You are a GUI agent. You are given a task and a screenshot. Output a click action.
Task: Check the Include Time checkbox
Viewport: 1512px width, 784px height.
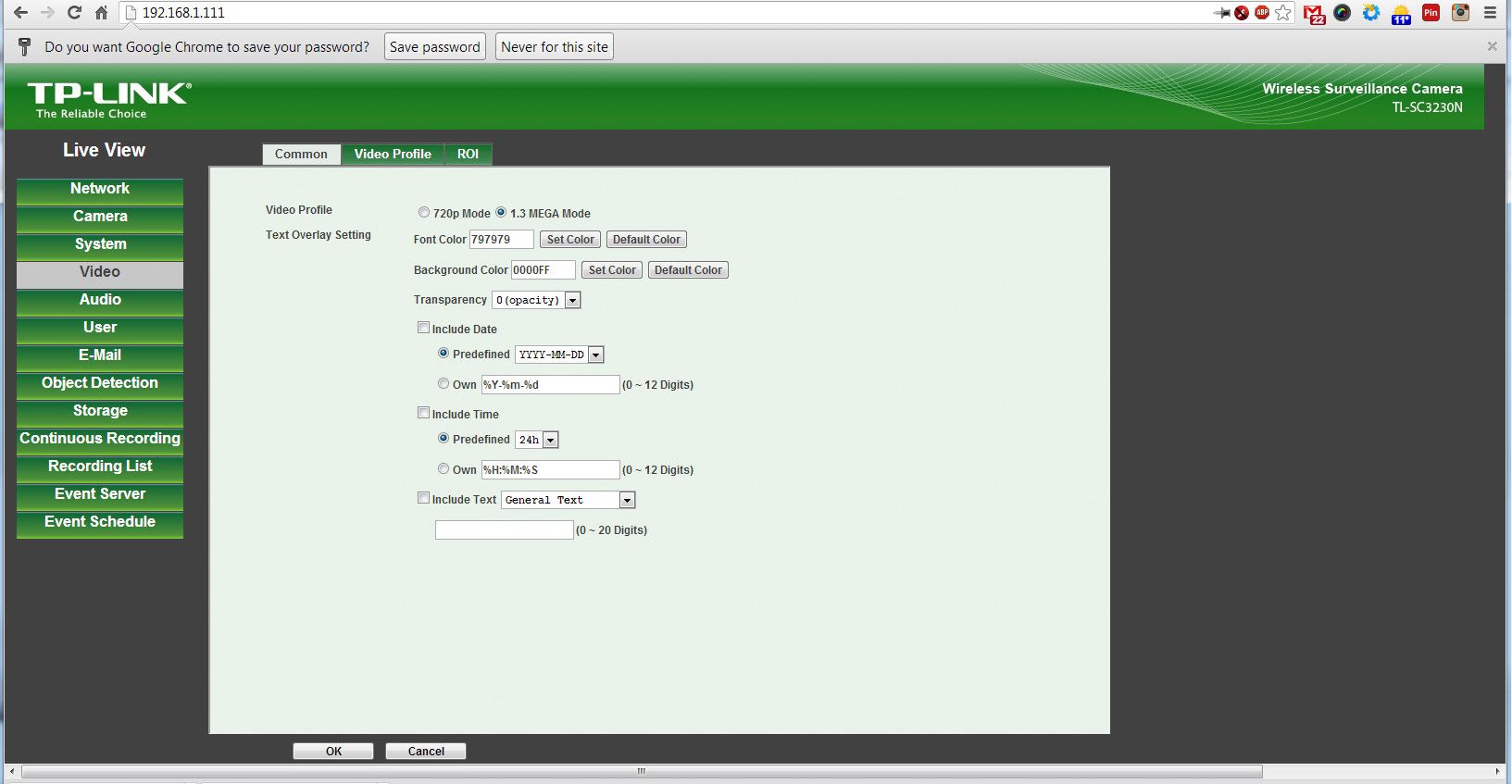click(424, 413)
